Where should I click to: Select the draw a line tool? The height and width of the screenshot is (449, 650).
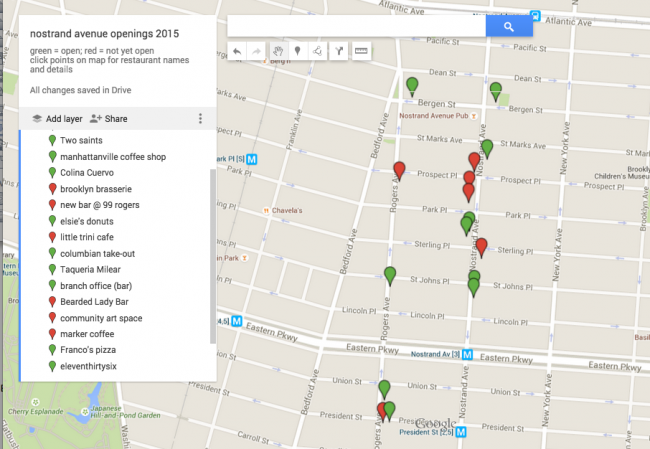[318, 51]
